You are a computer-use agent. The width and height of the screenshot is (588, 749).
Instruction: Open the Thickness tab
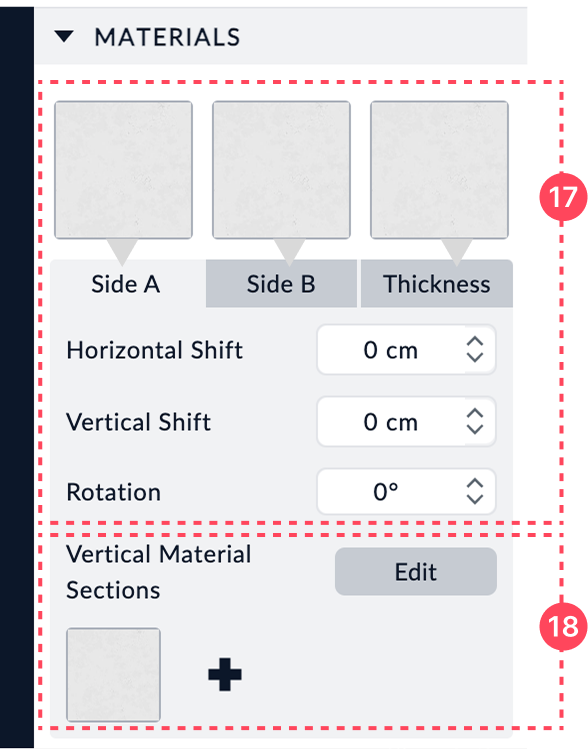(x=437, y=284)
